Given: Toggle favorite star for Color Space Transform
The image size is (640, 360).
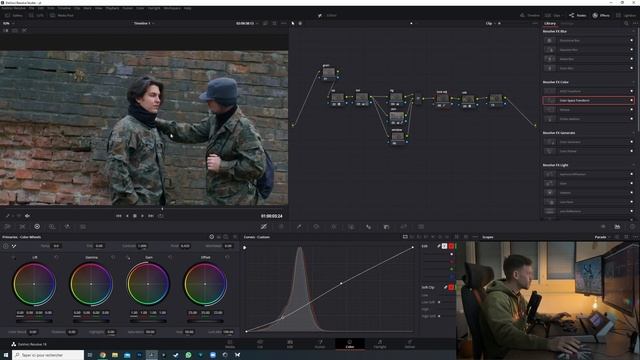Looking at the screenshot, I should point(631,100).
